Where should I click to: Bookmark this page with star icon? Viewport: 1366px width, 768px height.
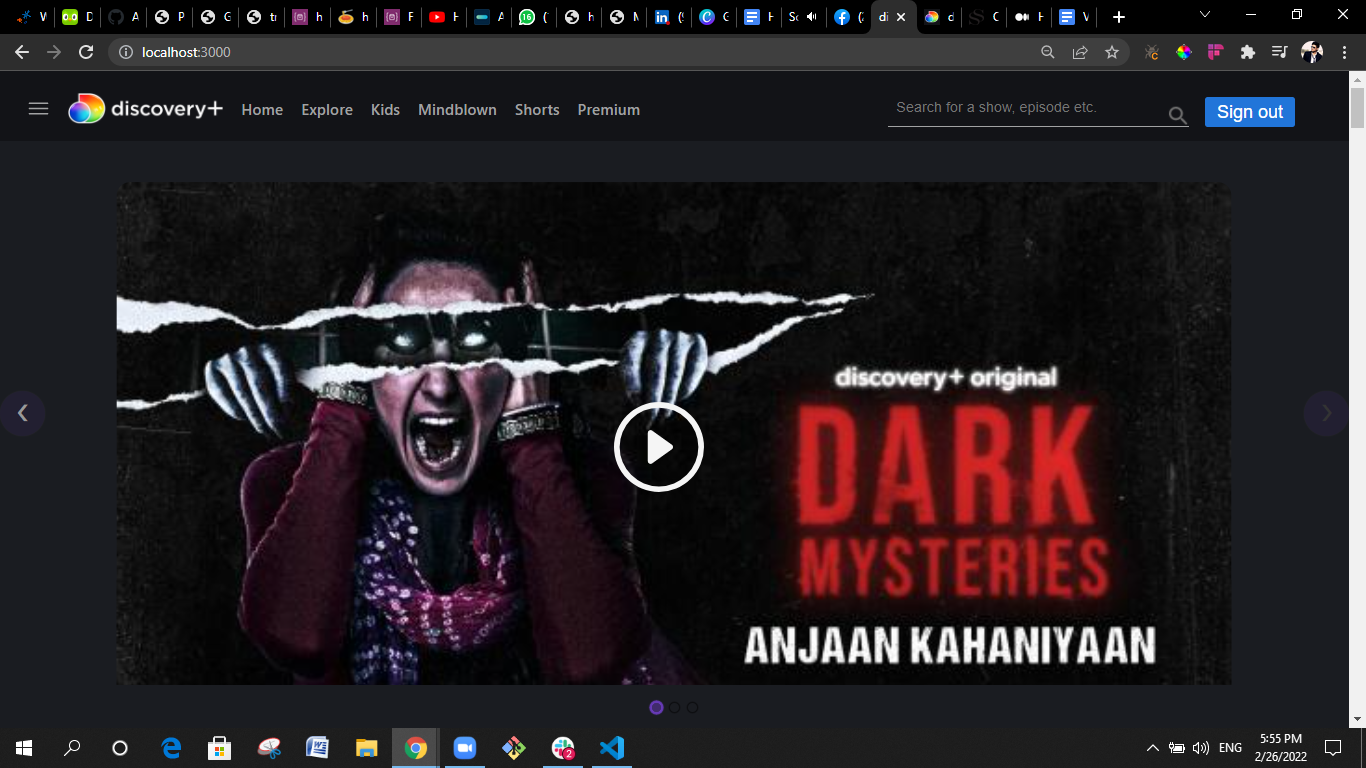pos(1112,52)
